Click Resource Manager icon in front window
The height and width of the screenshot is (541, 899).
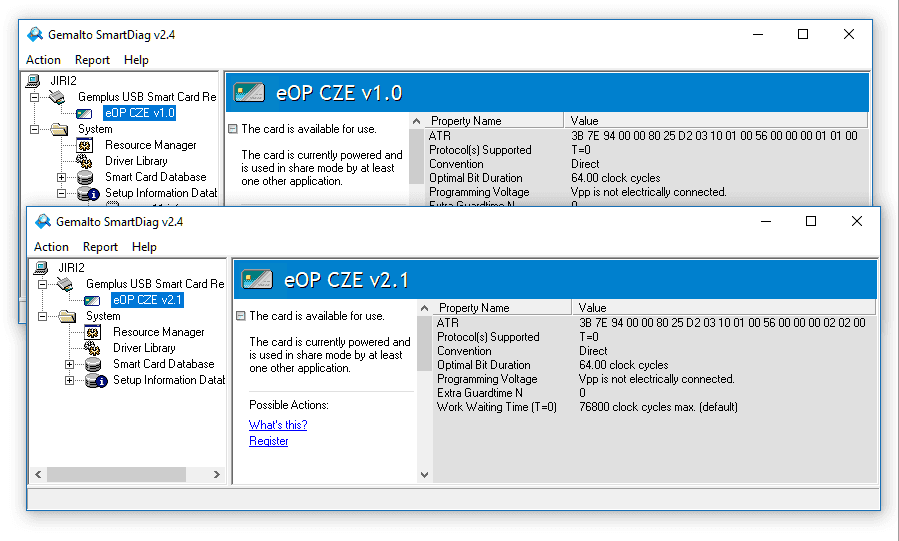click(92, 332)
